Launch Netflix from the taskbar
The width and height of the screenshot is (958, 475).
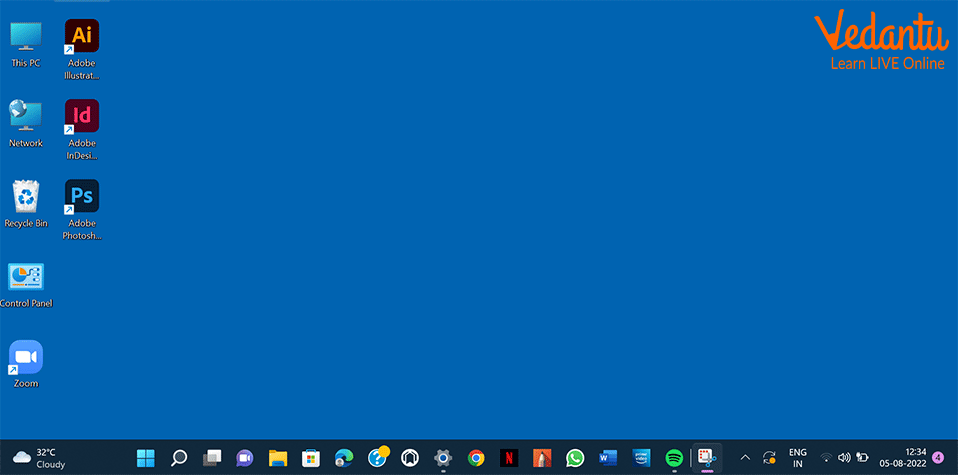pyautogui.click(x=509, y=458)
